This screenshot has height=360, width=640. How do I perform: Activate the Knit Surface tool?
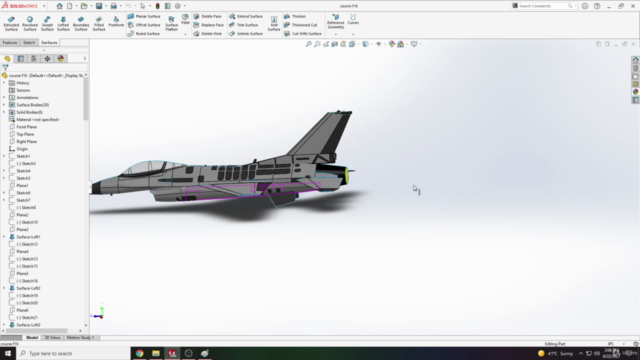(274, 24)
